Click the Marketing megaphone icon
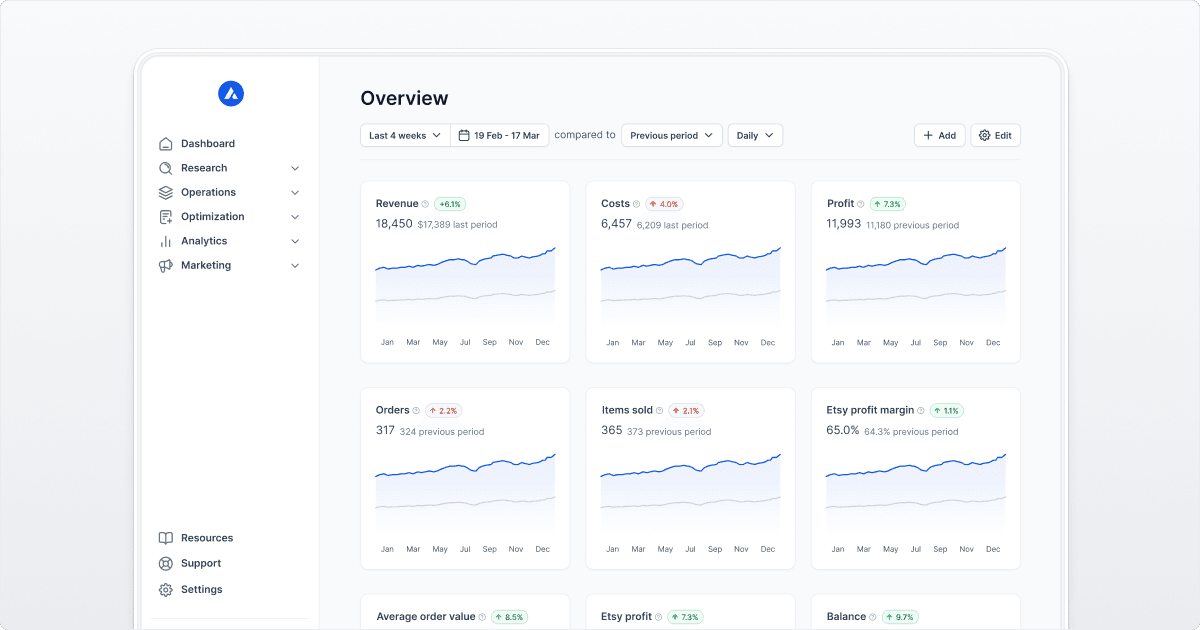 (166, 265)
